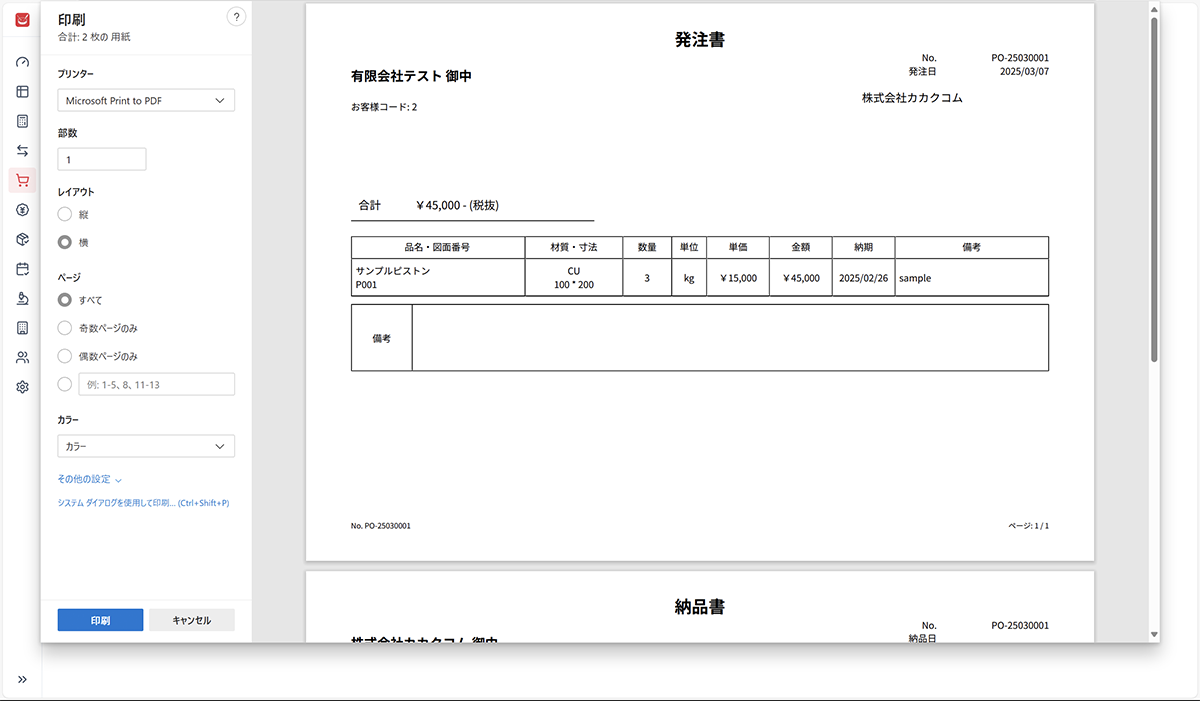Click the キャンセル button
Screen dimensions: 1200x701
coord(192,620)
